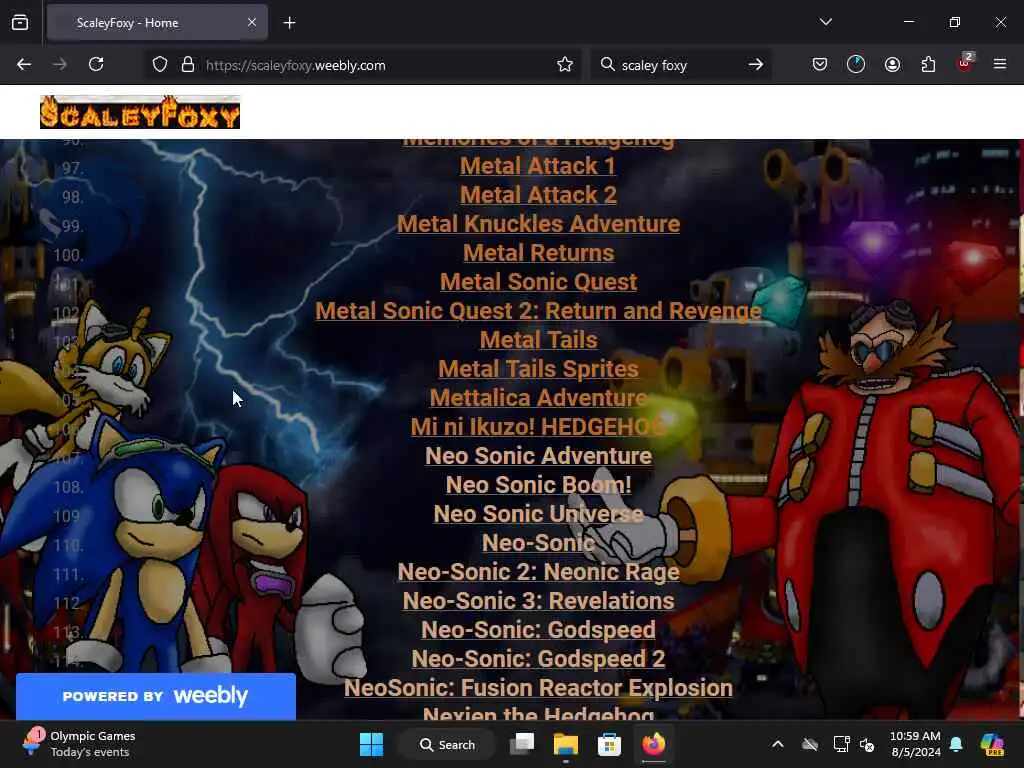View site security padlock info
The height and width of the screenshot is (768, 1024).
[x=188, y=65]
